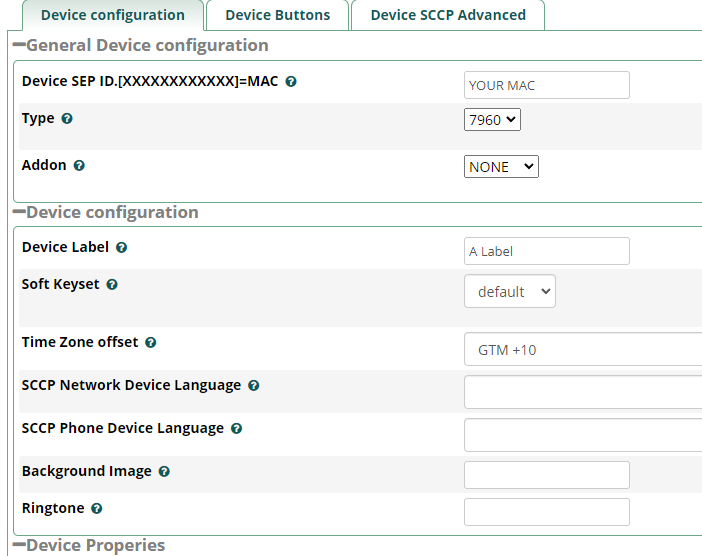The height and width of the screenshot is (556, 702).
Task: Show help tooltip for Addon
Action: [79, 166]
